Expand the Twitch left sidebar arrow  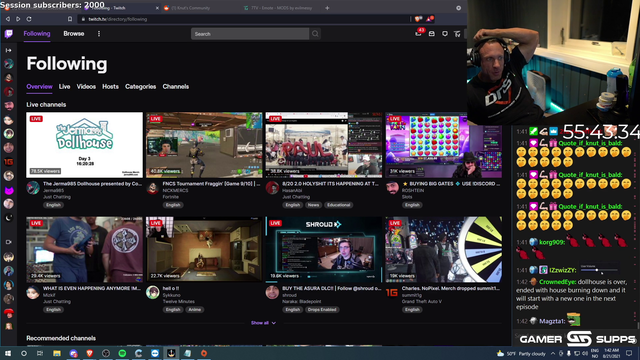point(9,50)
